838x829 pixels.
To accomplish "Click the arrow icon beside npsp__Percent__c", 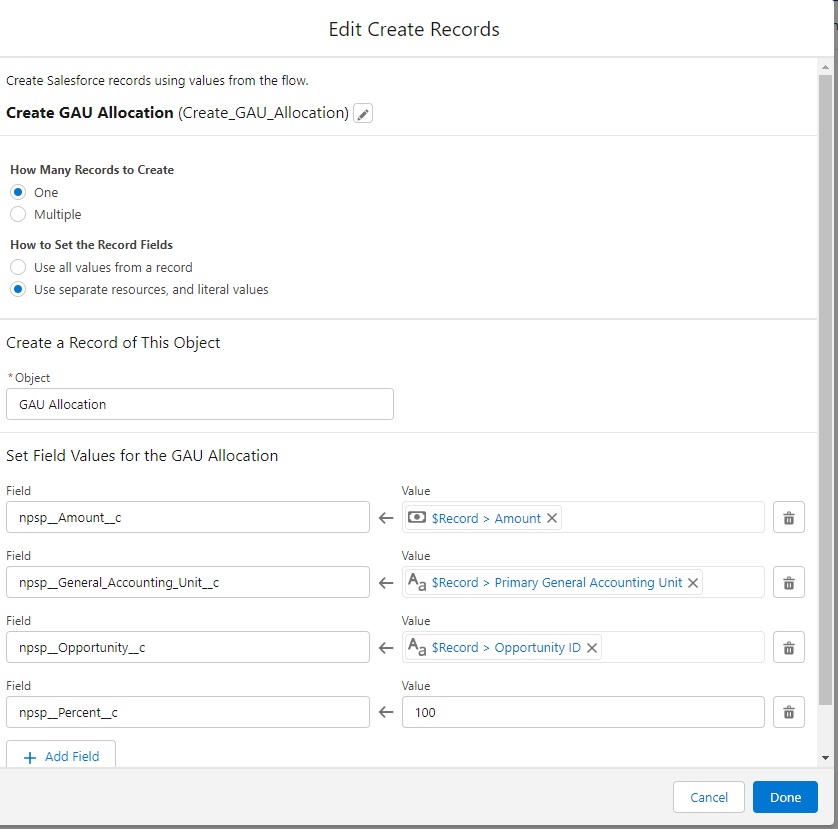I will click(x=386, y=712).
